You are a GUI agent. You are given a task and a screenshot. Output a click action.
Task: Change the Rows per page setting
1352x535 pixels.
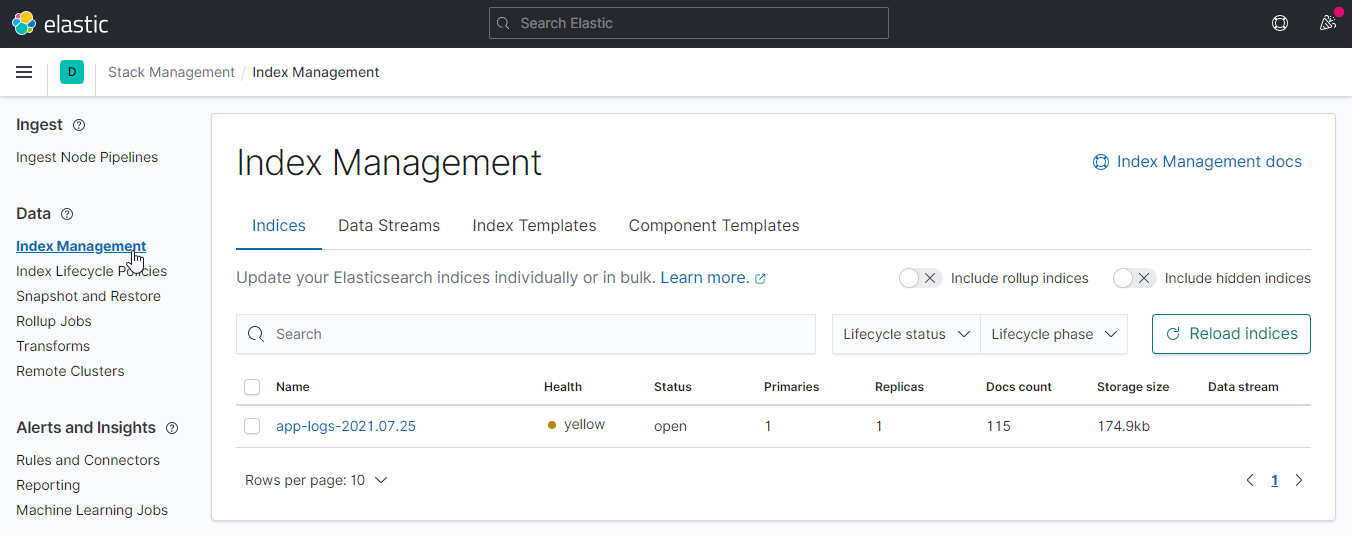point(316,480)
